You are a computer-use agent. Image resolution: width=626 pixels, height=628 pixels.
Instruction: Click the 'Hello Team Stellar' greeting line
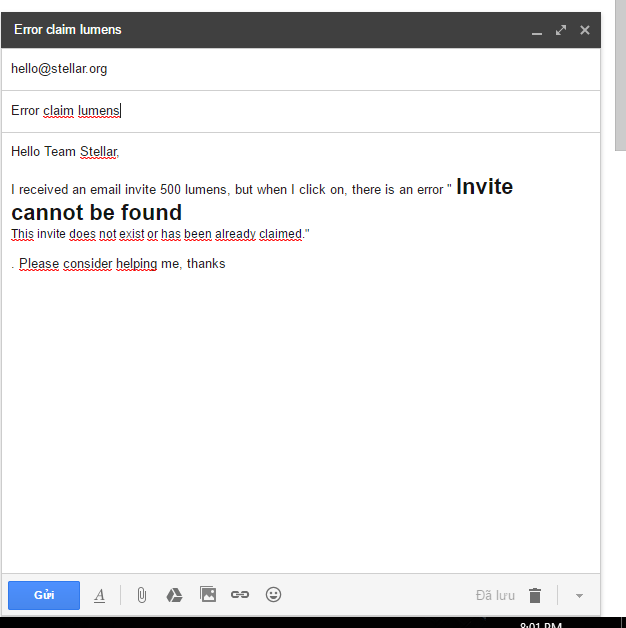tap(65, 152)
